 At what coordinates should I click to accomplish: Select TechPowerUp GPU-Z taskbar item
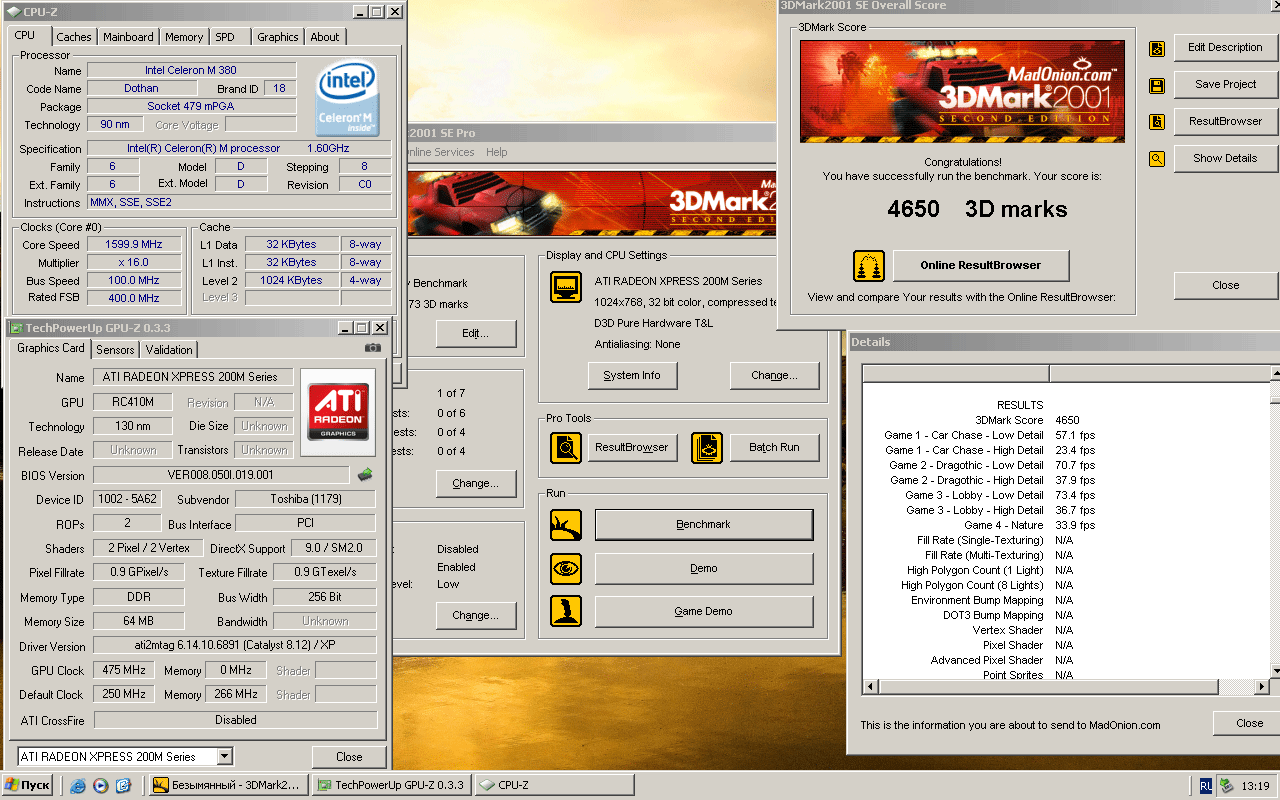point(391,786)
